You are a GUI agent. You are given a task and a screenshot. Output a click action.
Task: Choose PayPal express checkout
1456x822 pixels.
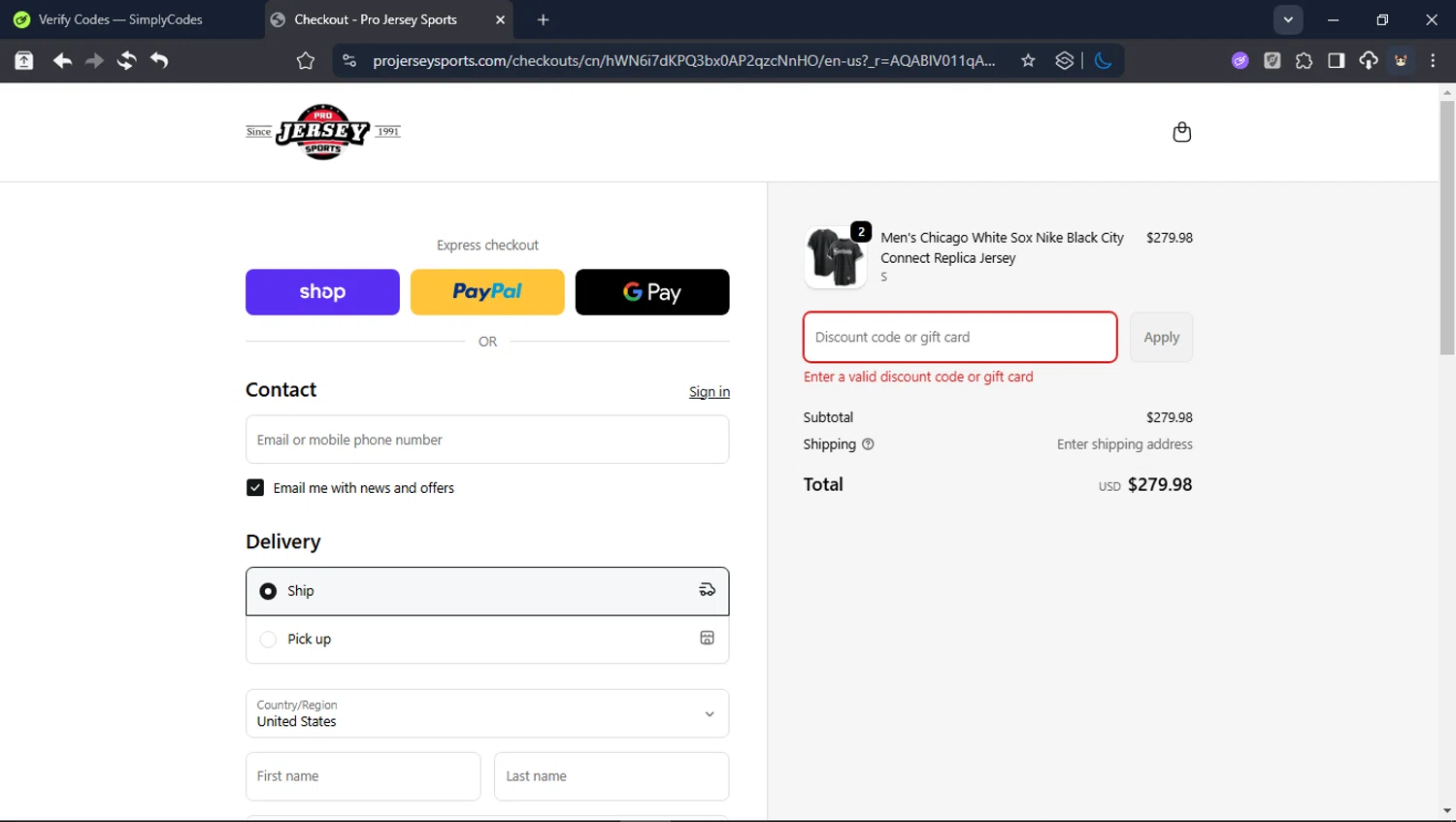(487, 292)
